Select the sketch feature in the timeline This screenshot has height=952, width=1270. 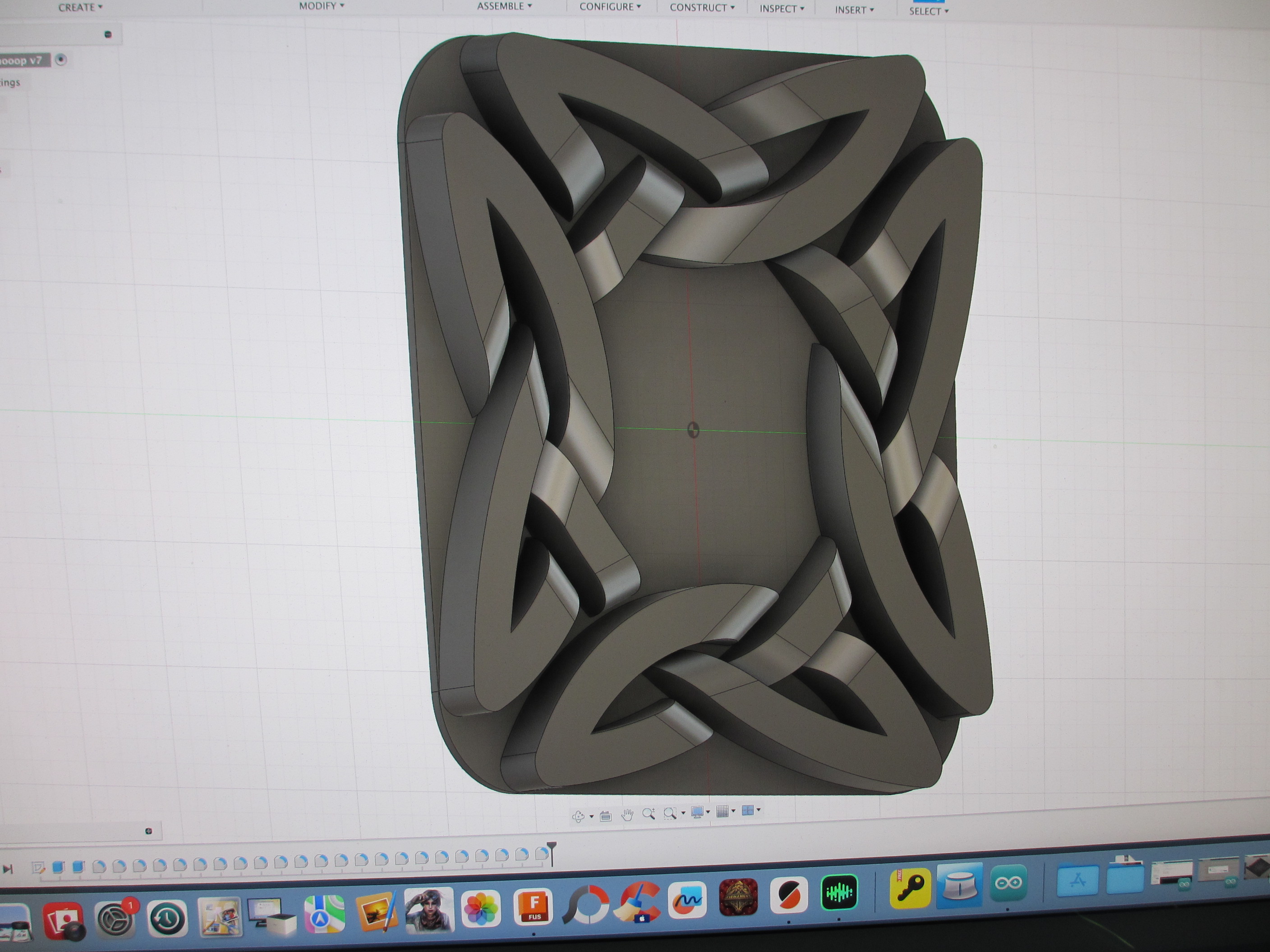tap(38, 868)
